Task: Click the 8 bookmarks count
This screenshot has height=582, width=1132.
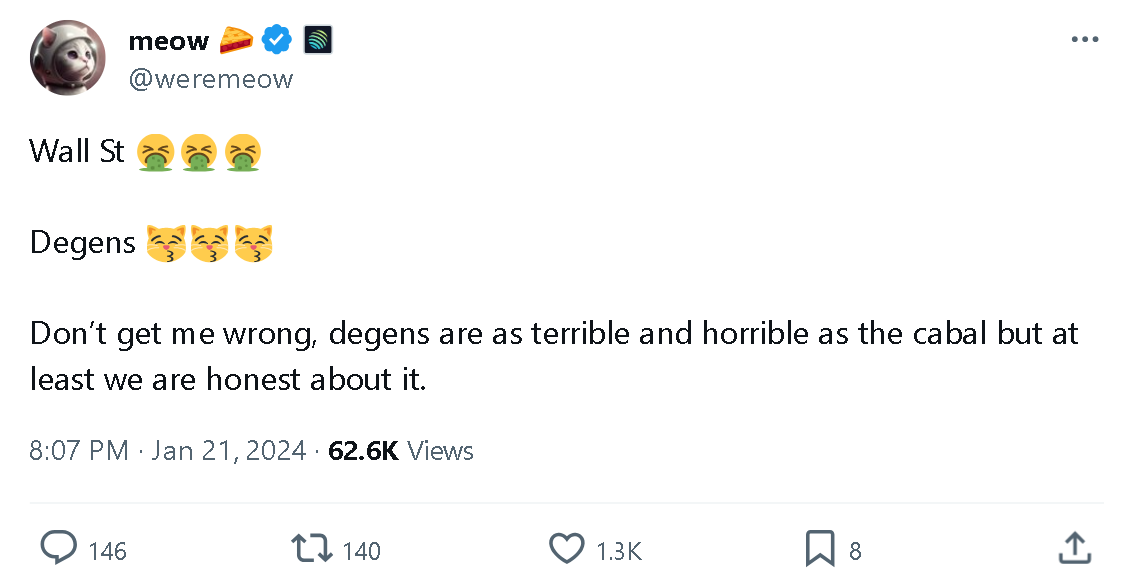Action: (855, 551)
